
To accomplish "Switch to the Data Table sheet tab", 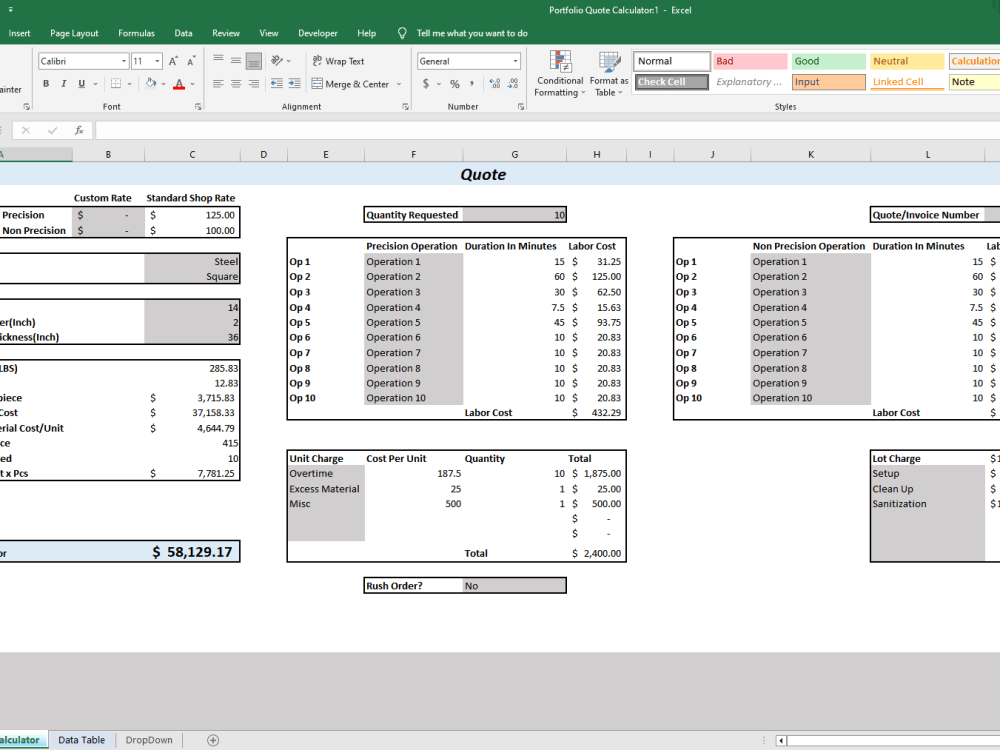I will [x=81, y=740].
